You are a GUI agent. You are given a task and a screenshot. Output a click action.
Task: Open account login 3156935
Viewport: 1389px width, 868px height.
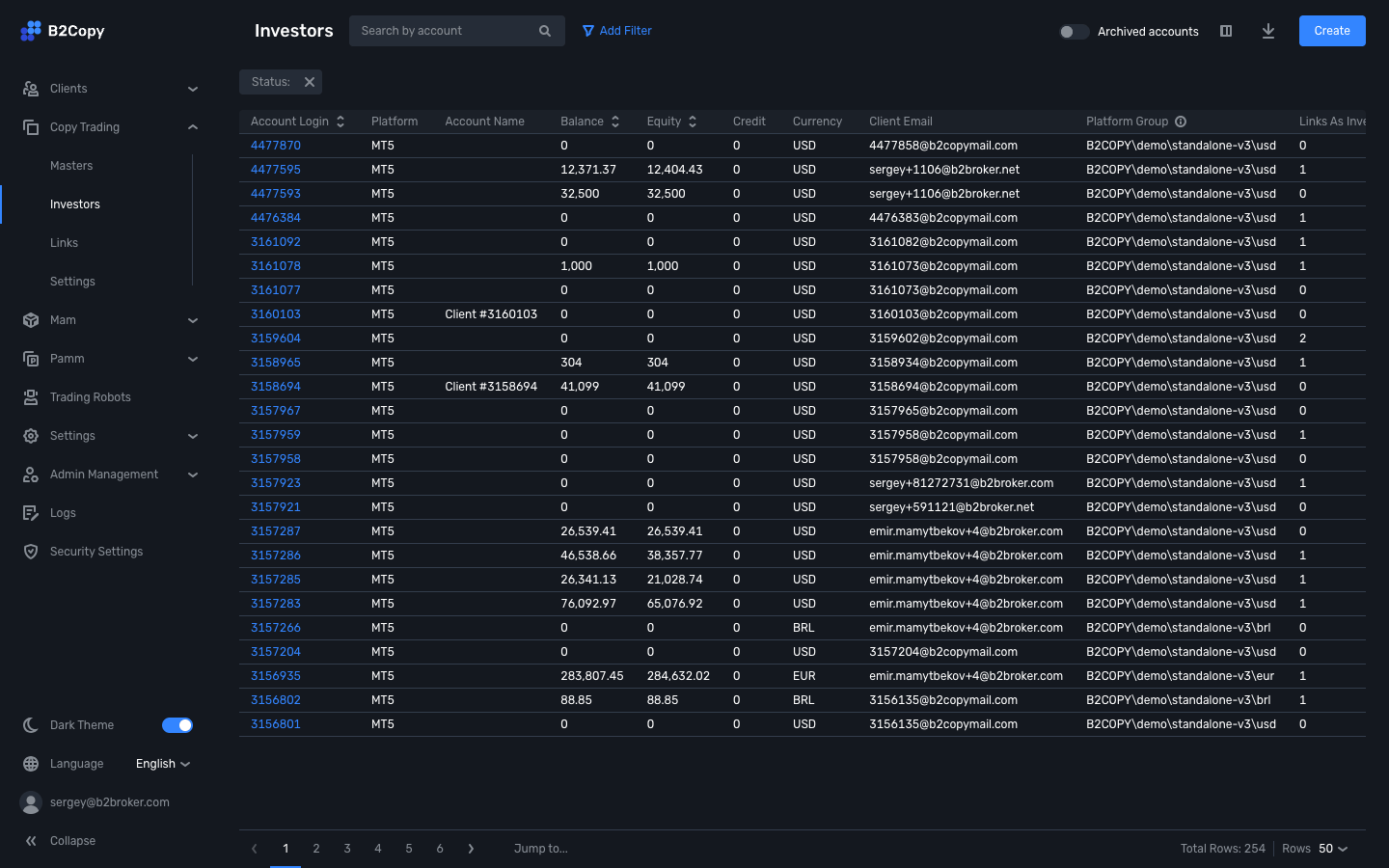pos(276,676)
